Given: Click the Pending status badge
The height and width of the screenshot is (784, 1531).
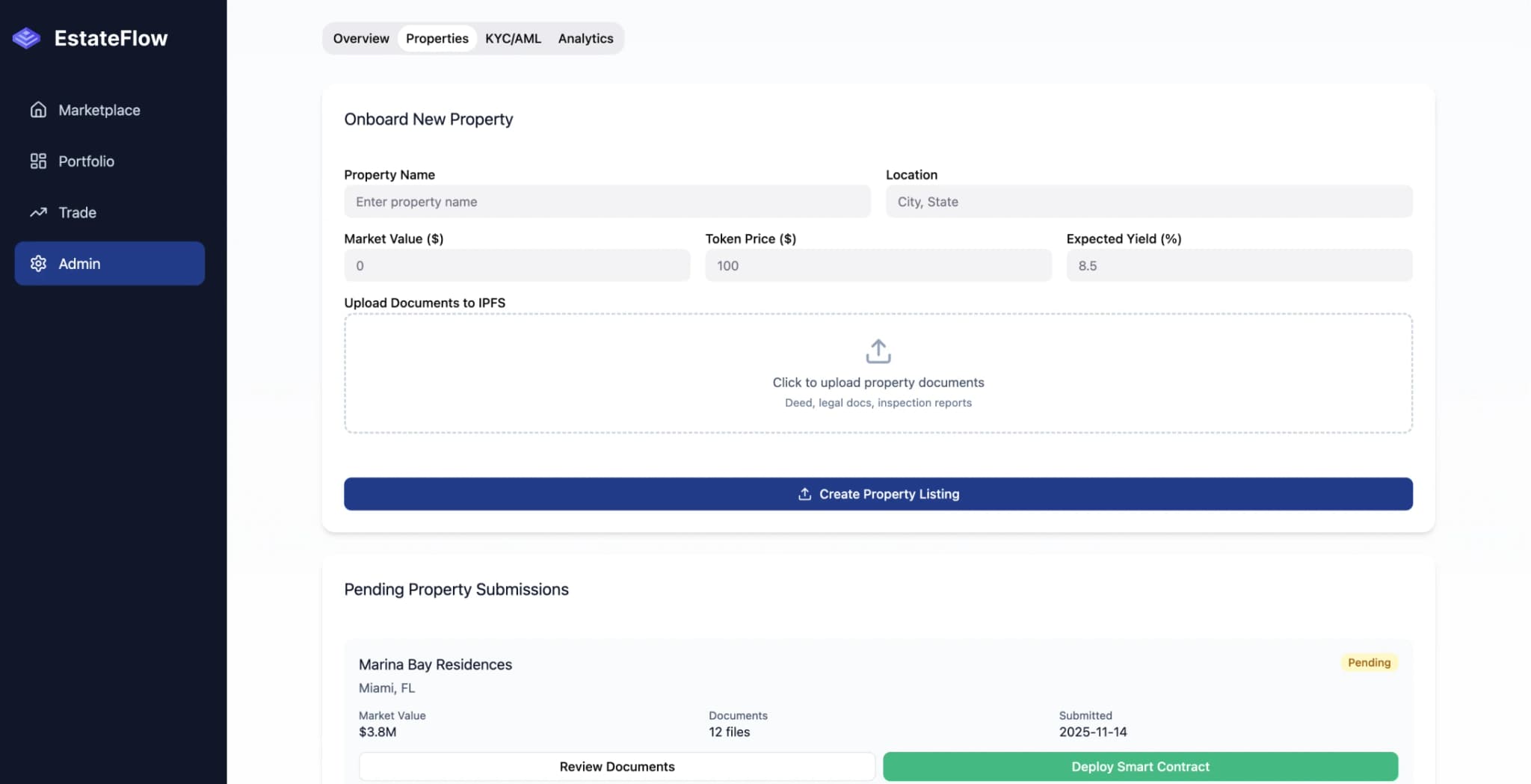Looking at the screenshot, I should coord(1369,662).
